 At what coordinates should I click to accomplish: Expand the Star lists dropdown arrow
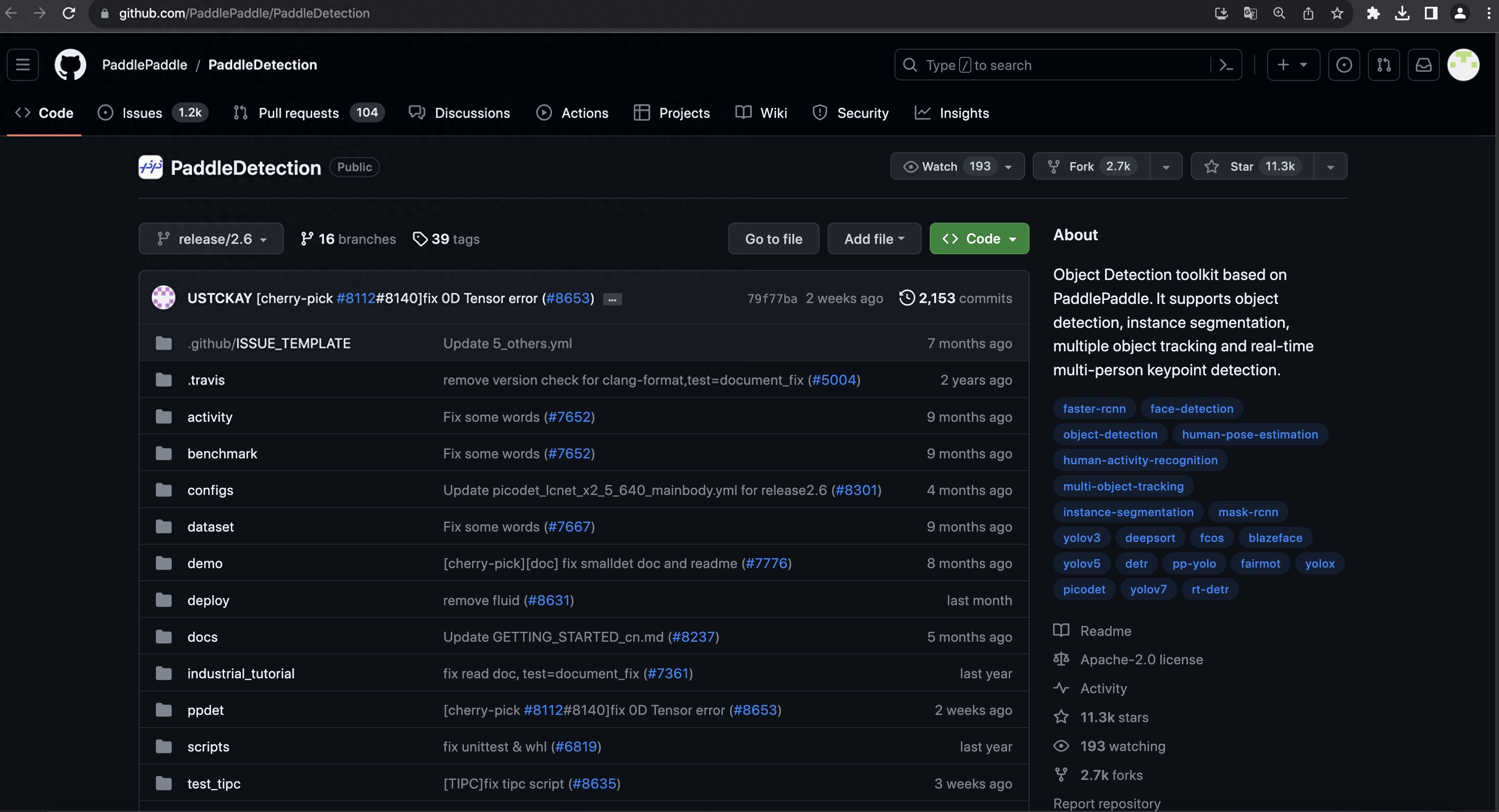coord(1330,167)
